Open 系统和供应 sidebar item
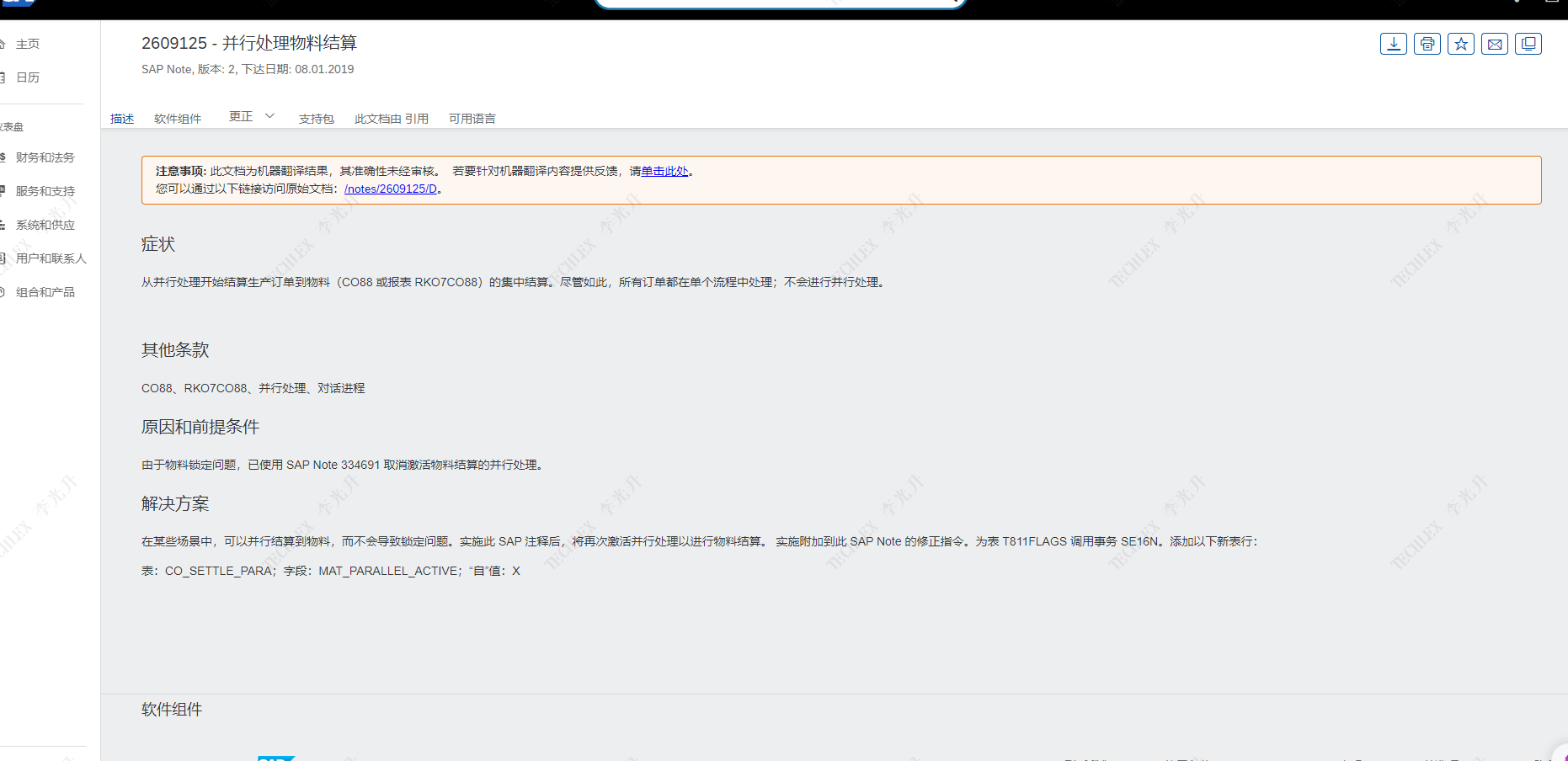Viewport: 1568px width, 761px height. [x=45, y=225]
